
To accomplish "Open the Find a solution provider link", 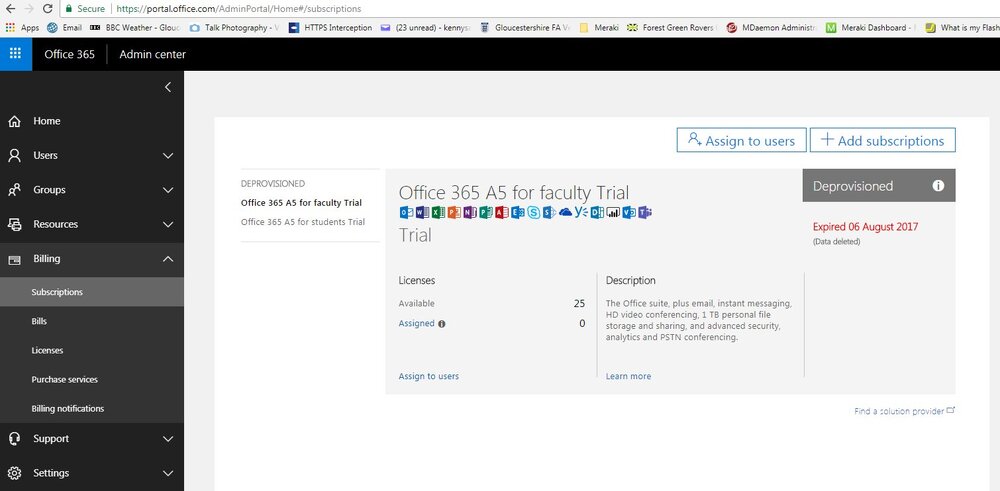I will pyautogui.click(x=904, y=411).
